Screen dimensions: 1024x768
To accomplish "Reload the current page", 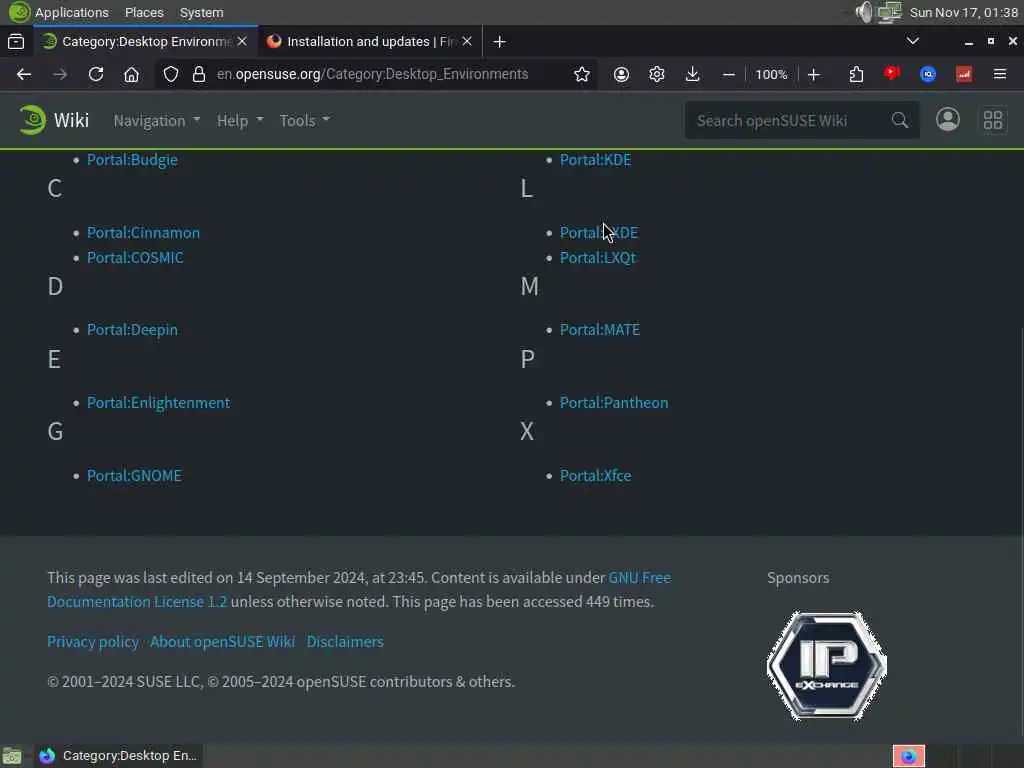I will pos(96,74).
